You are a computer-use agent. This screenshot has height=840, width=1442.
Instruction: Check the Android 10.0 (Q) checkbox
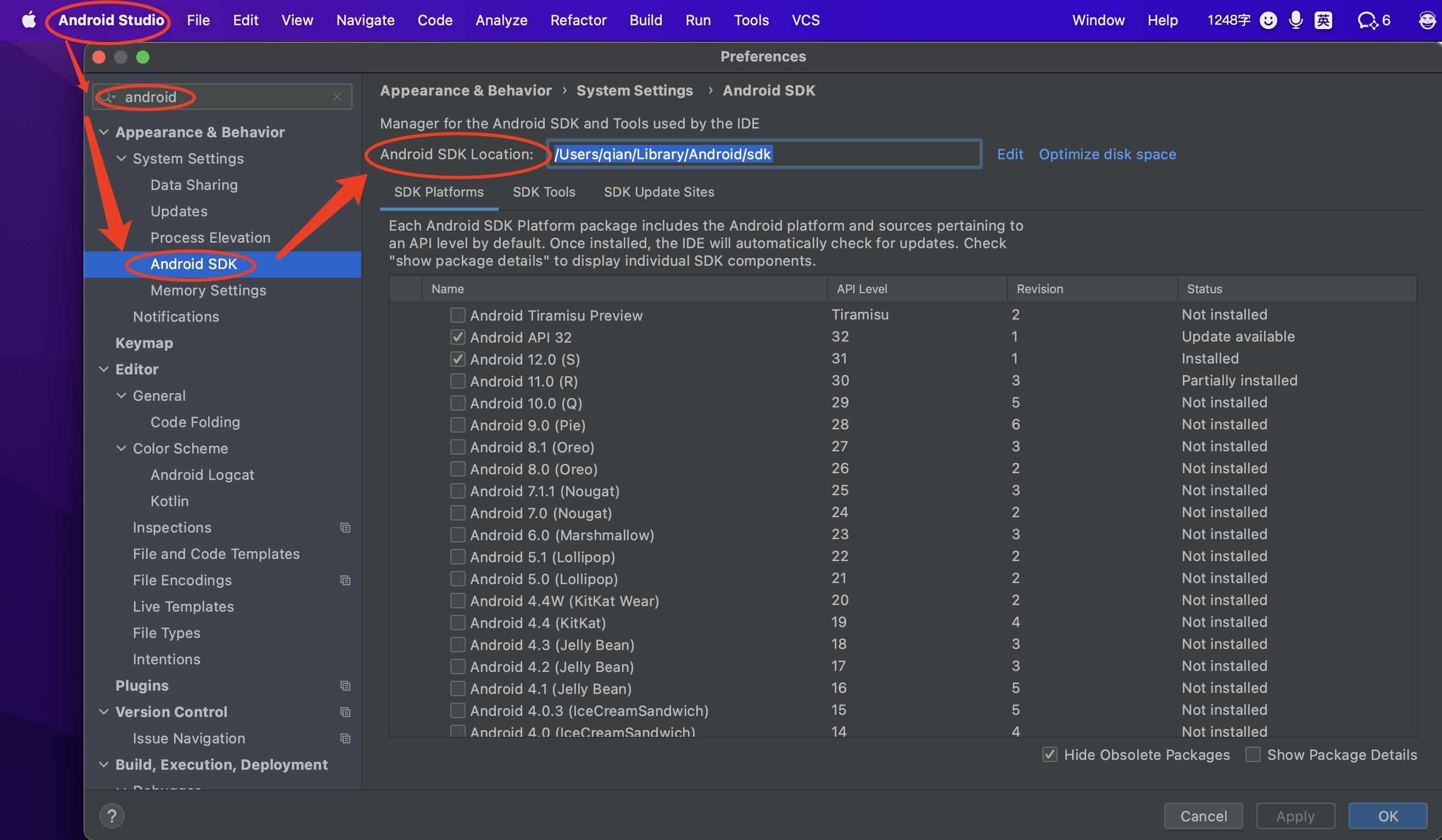458,403
